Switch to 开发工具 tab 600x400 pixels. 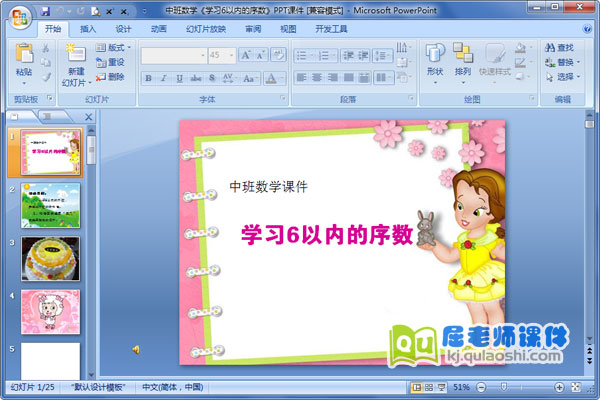pyautogui.click(x=331, y=29)
